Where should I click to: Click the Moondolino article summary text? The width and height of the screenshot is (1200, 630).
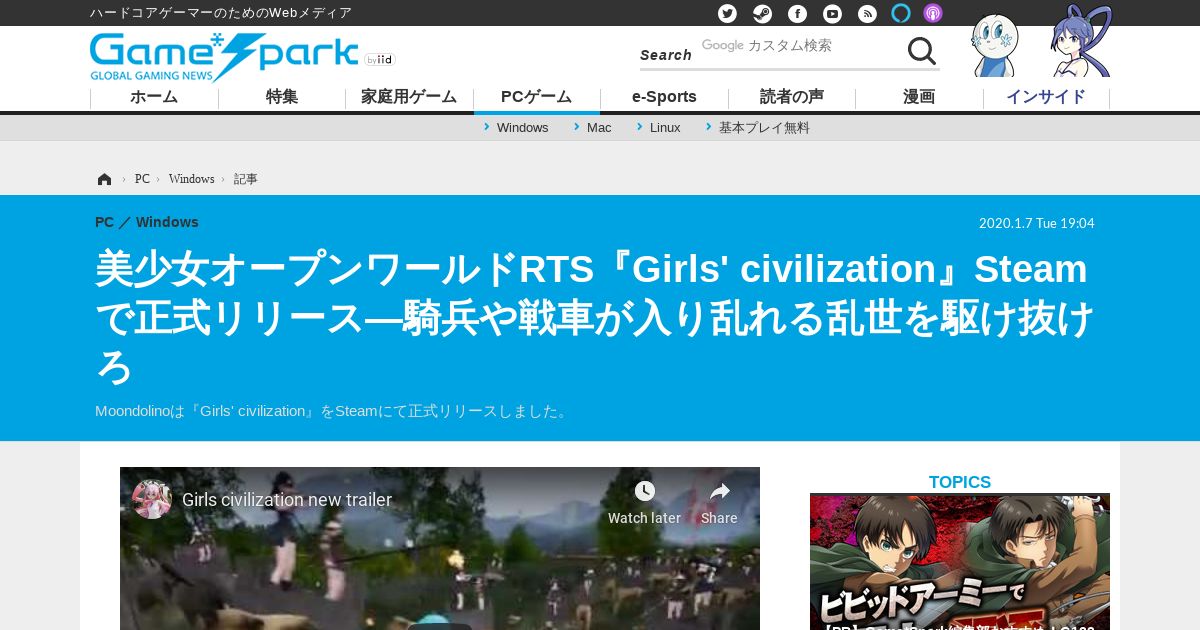333,411
